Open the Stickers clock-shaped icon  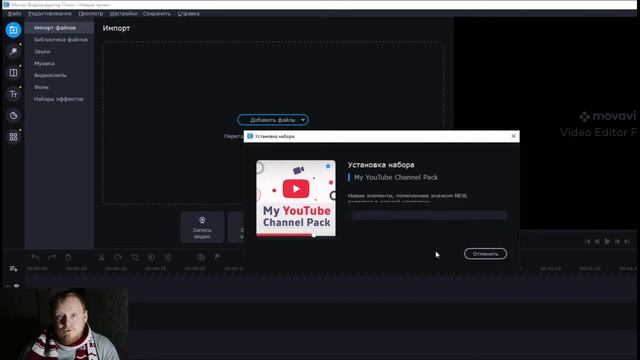click(13, 116)
